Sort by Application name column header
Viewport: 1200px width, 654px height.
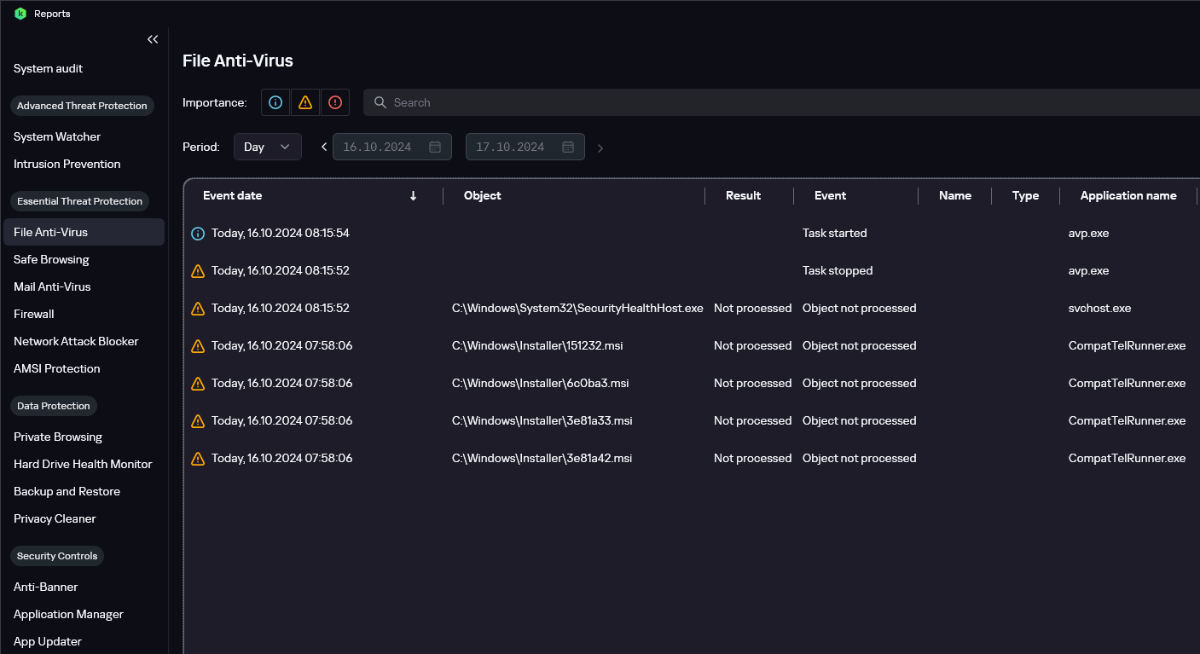1128,196
